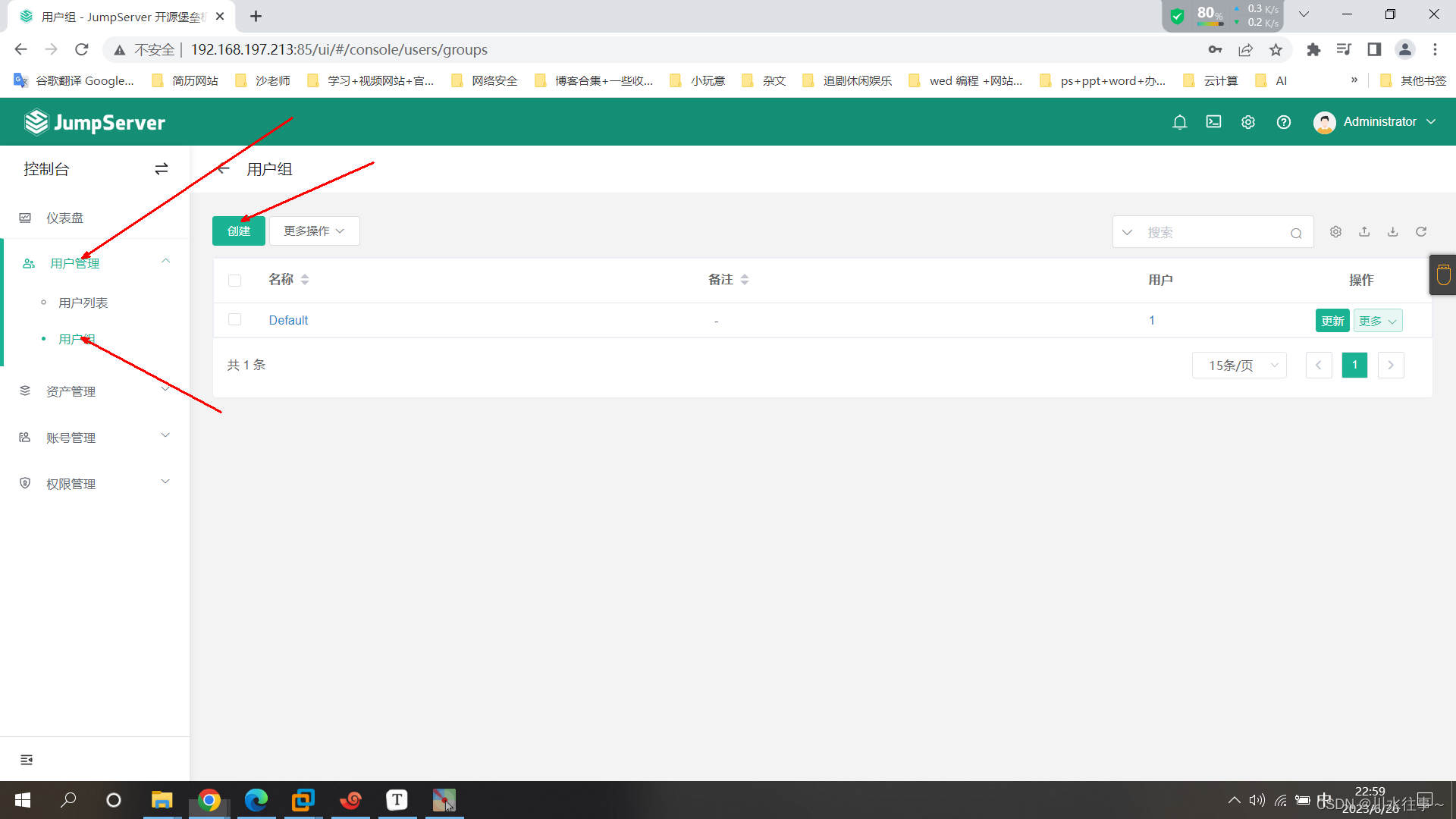Image resolution: width=1456 pixels, height=819 pixels.
Task: Click the green 创建 button
Action: [238, 231]
